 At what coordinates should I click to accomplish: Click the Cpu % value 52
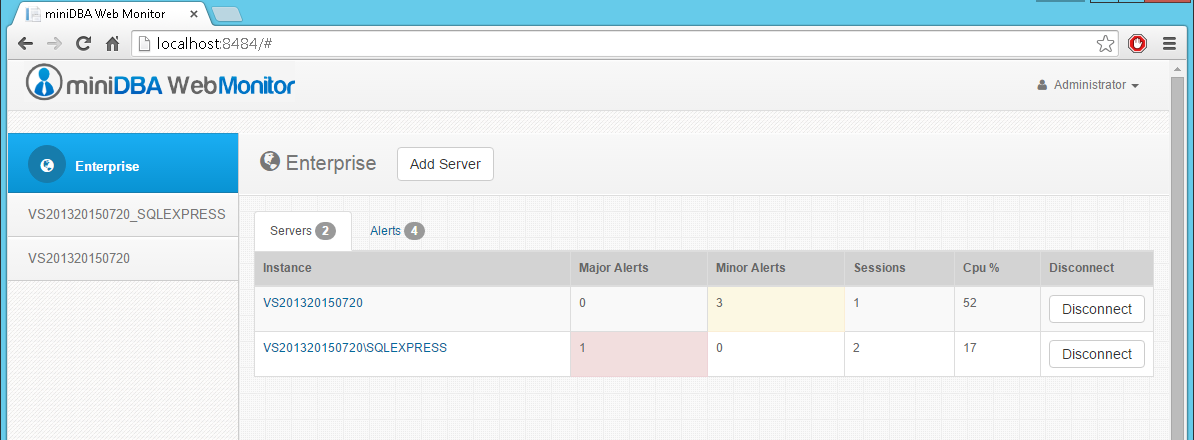pos(969,303)
